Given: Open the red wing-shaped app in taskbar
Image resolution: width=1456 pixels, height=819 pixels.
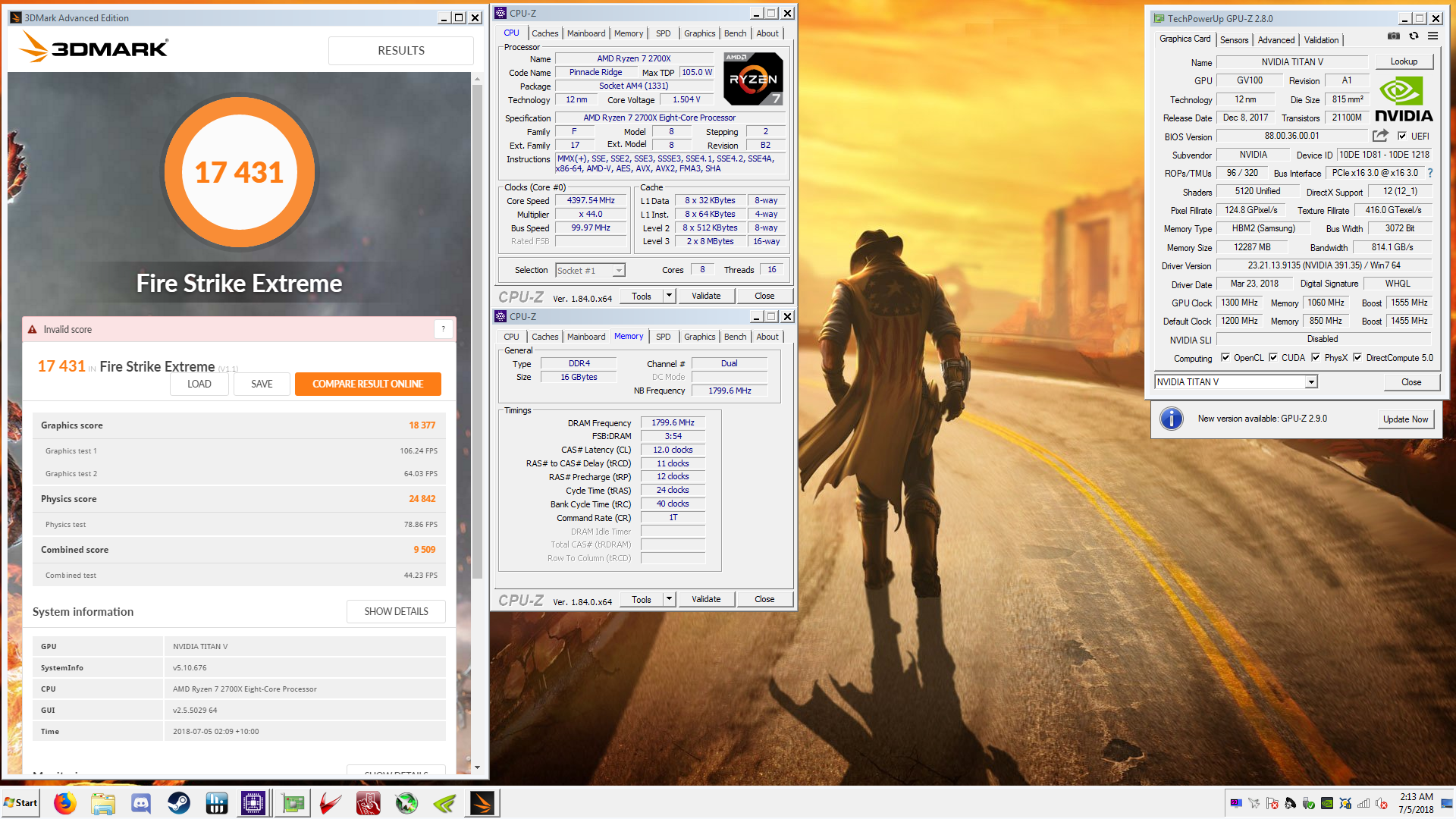Looking at the screenshot, I should (x=331, y=803).
